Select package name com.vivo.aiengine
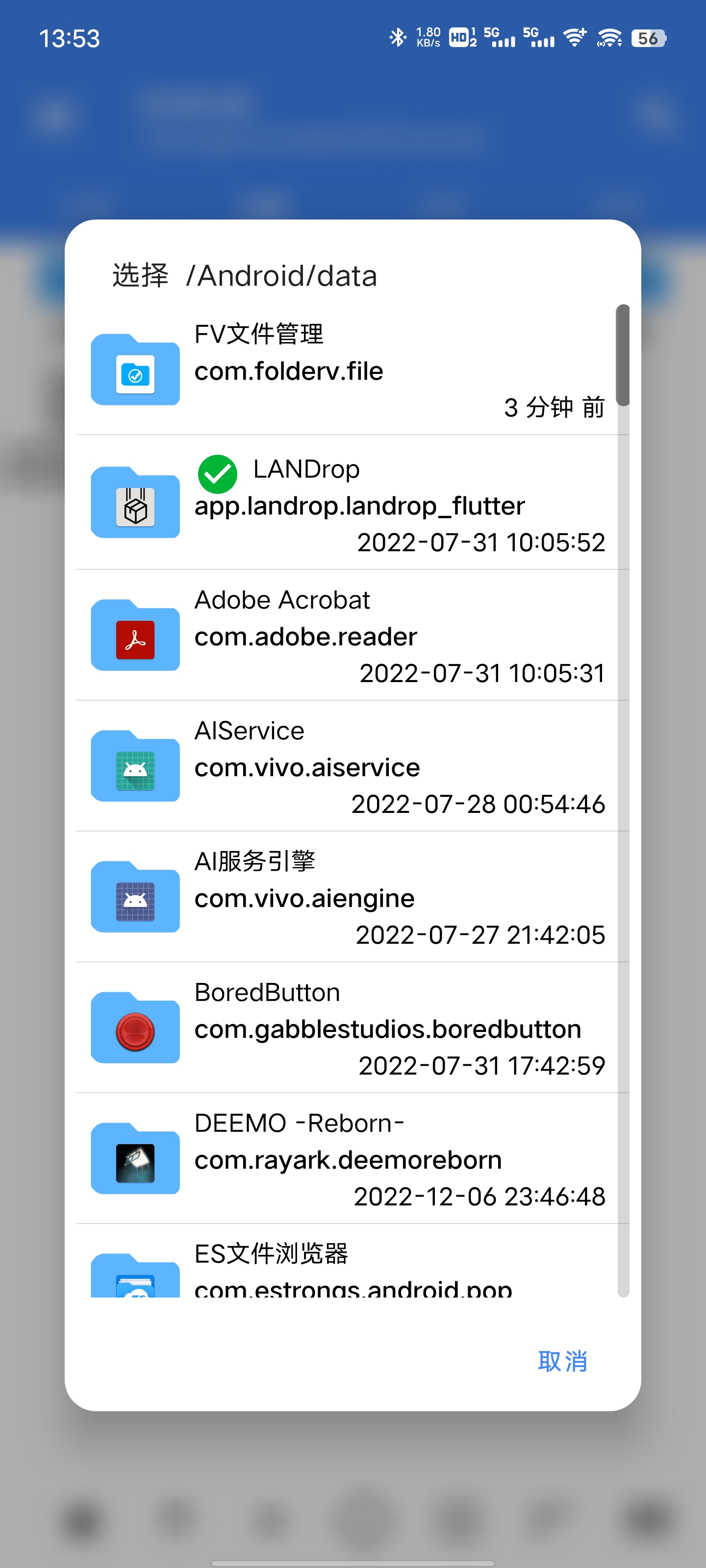 (304, 899)
